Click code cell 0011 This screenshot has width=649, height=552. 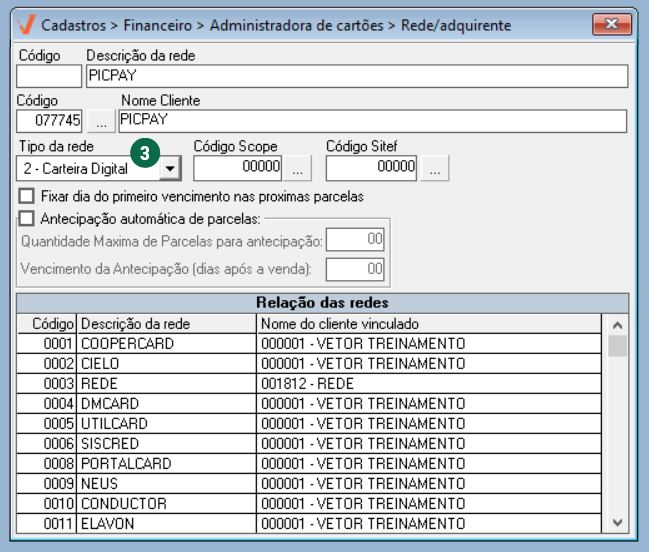pos(47,523)
